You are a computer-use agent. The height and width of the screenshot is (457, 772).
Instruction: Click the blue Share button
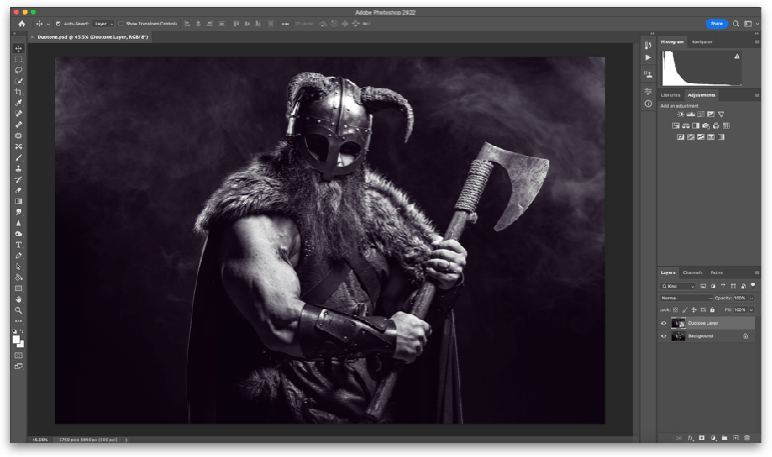(716, 23)
